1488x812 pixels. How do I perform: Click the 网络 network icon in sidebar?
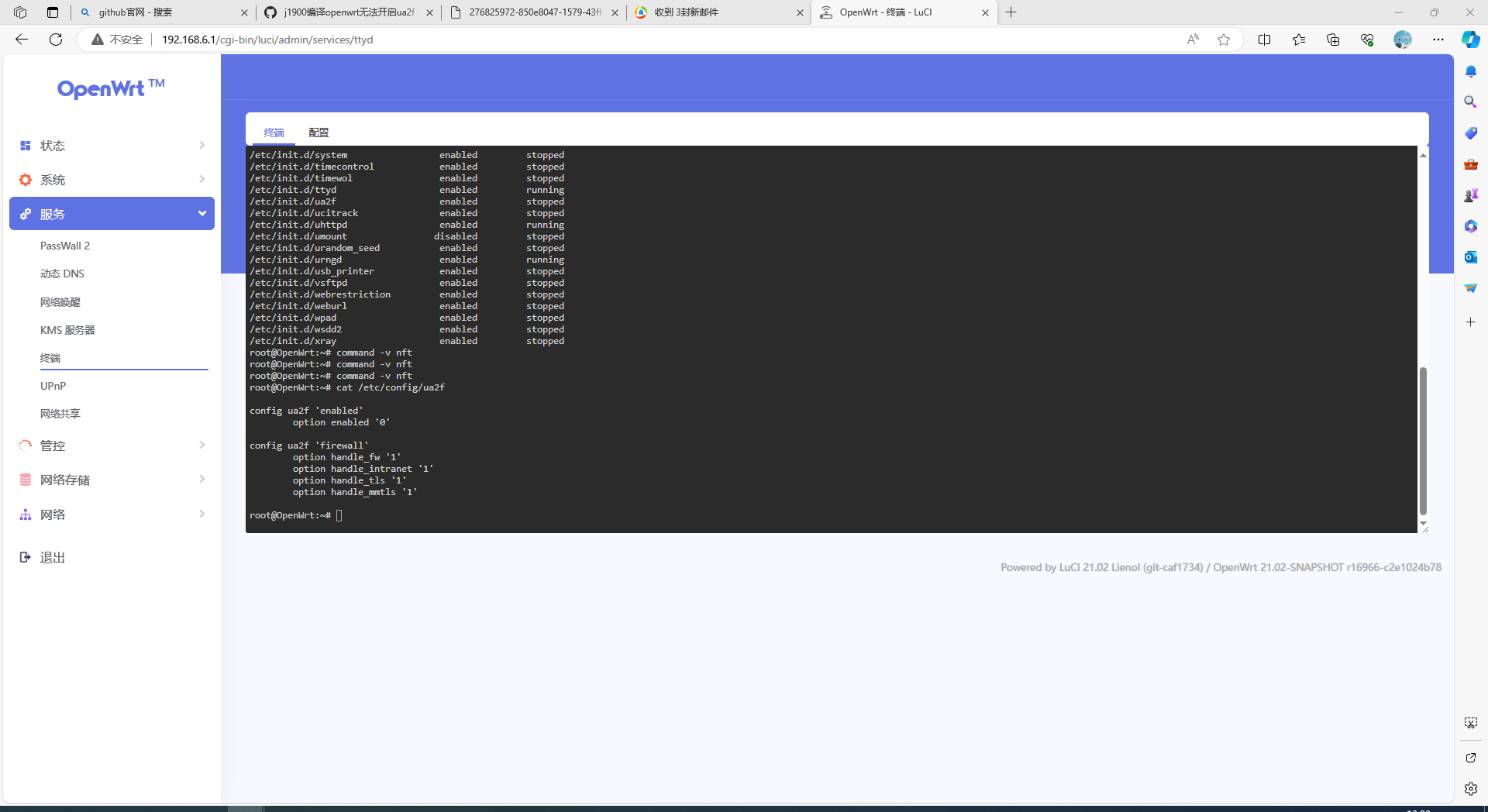click(x=24, y=514)
